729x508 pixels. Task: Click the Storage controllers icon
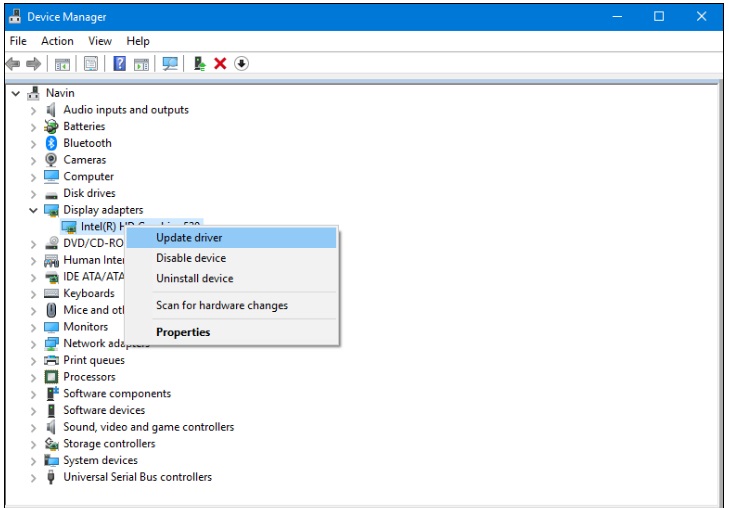(51, 444)
